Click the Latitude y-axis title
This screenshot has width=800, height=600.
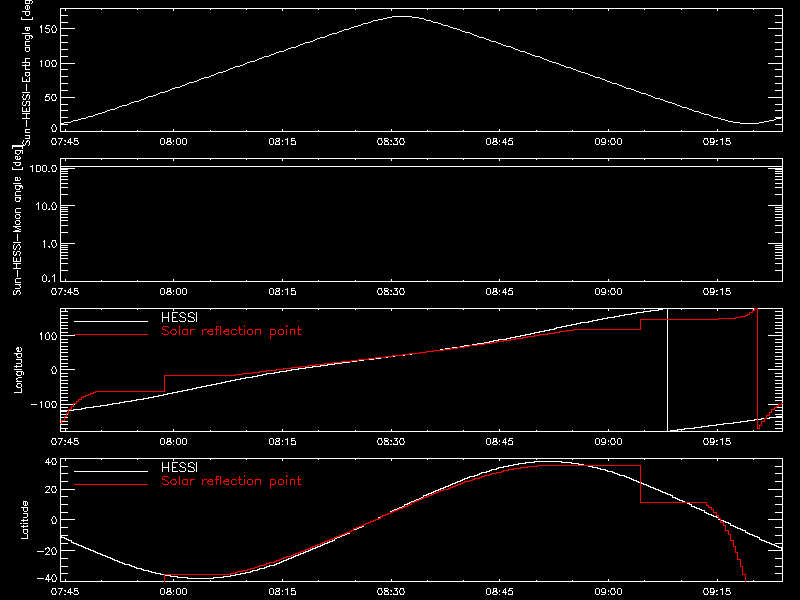24,520
